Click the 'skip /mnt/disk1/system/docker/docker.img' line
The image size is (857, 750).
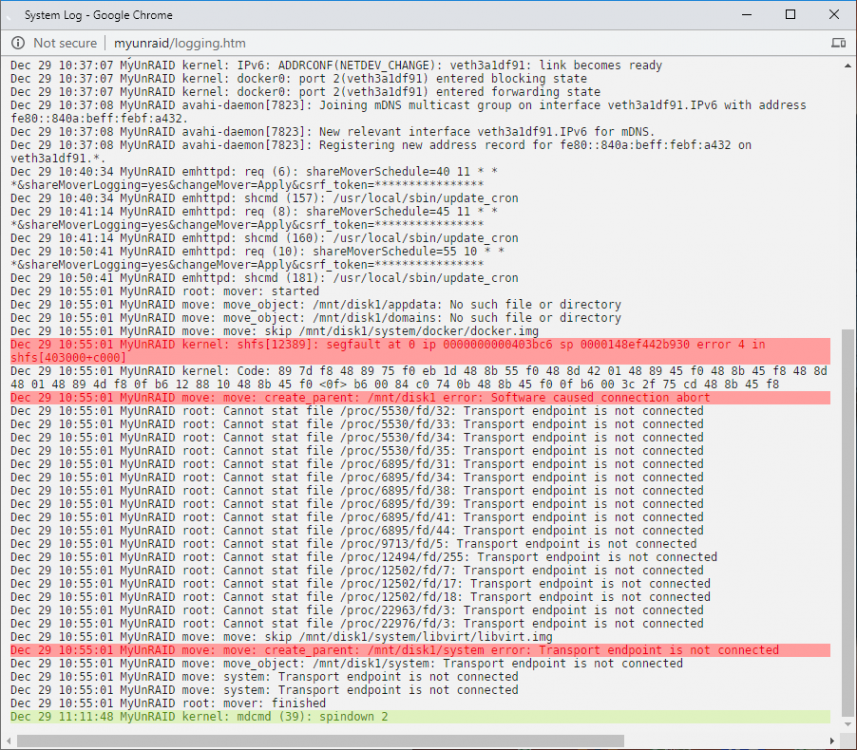(x=274, y=331)
